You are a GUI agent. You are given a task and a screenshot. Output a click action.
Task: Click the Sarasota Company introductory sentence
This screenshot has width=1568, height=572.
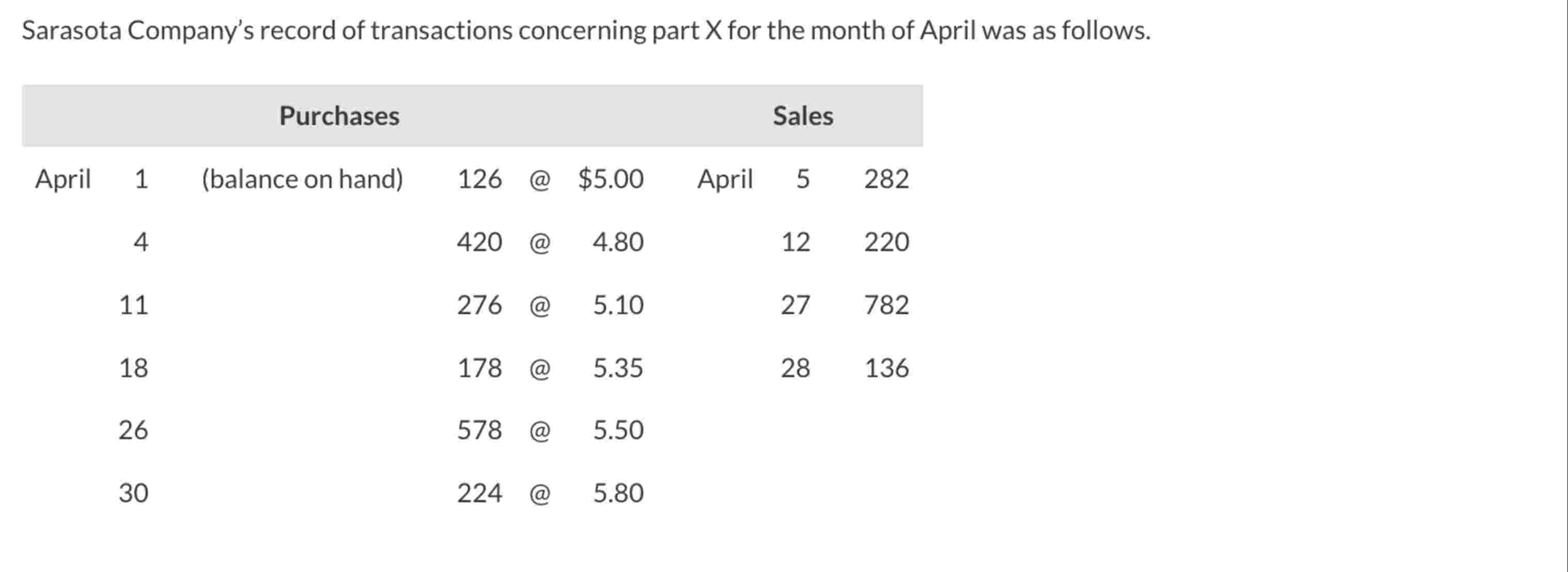coord(585,30)
